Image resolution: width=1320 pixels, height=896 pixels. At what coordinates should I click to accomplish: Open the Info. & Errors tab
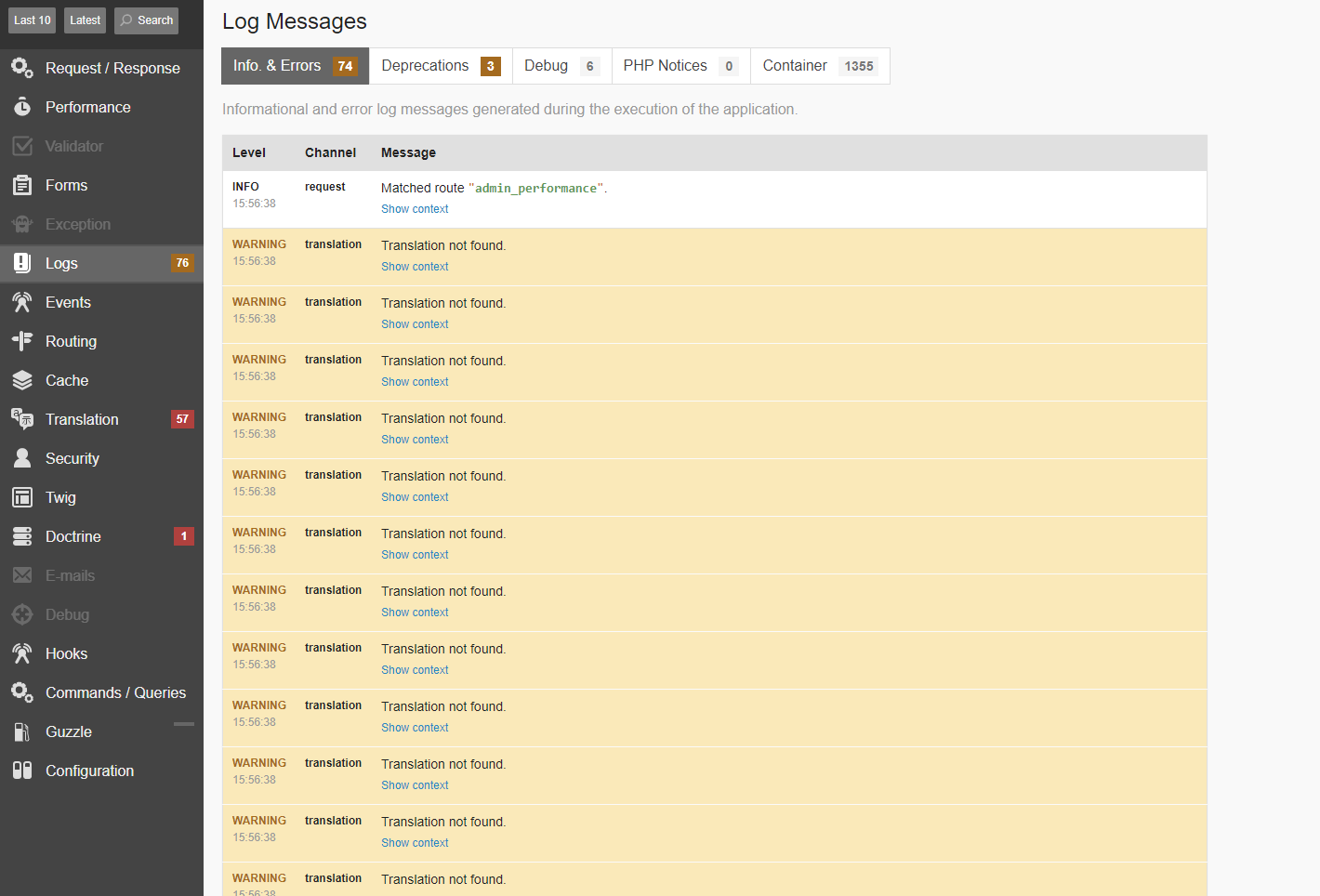click(295, 66)
